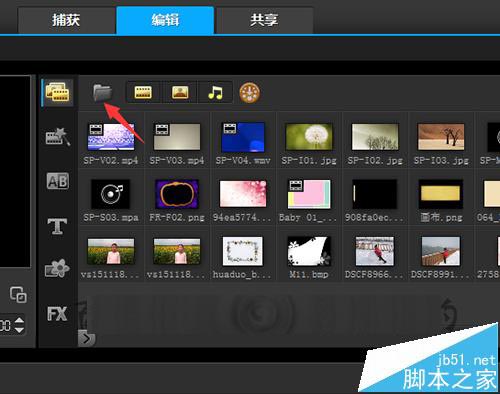Image resolution: width=500 pixels, height=394 pixels.
Task: Expand the library navigation panel arrow
Action: click(86, 339)
